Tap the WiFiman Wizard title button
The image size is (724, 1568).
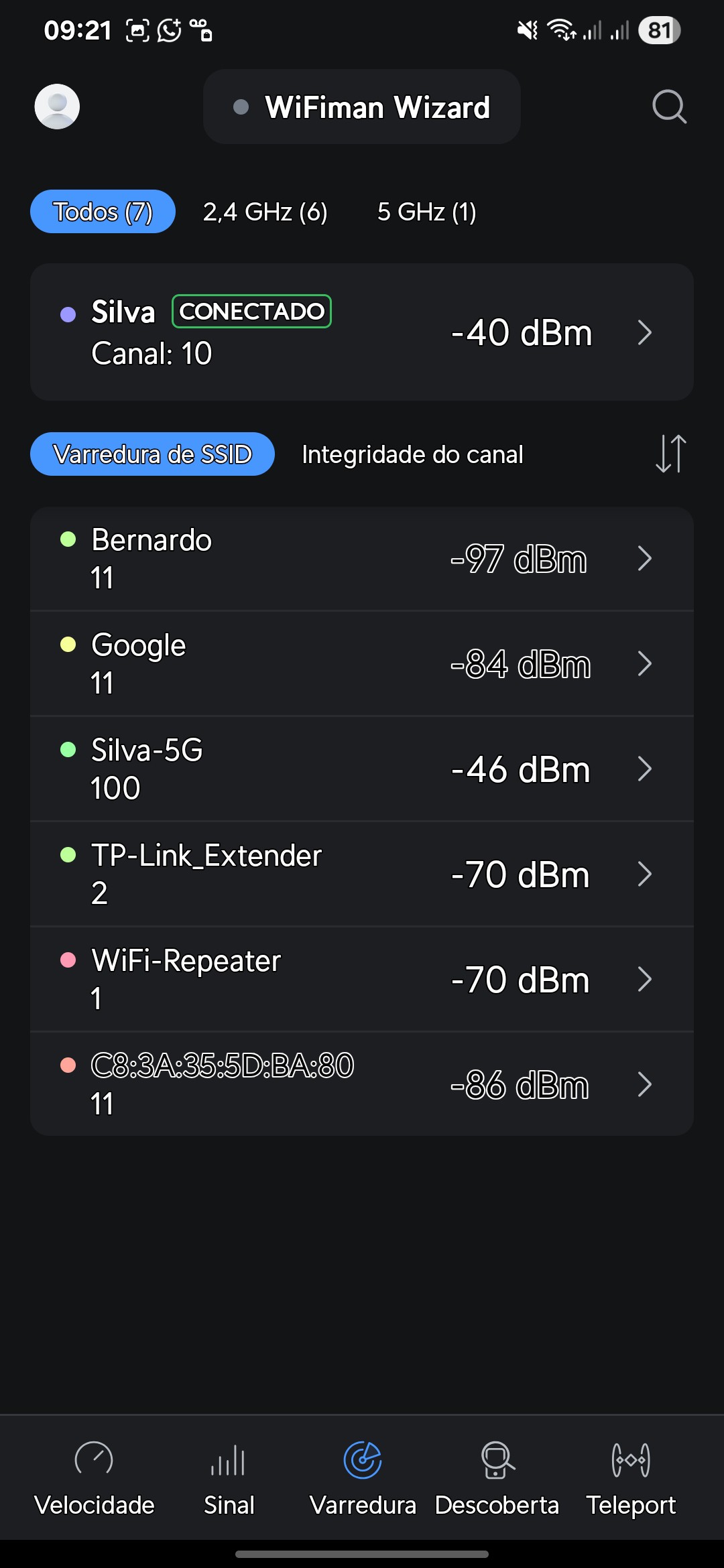point(362,107)
